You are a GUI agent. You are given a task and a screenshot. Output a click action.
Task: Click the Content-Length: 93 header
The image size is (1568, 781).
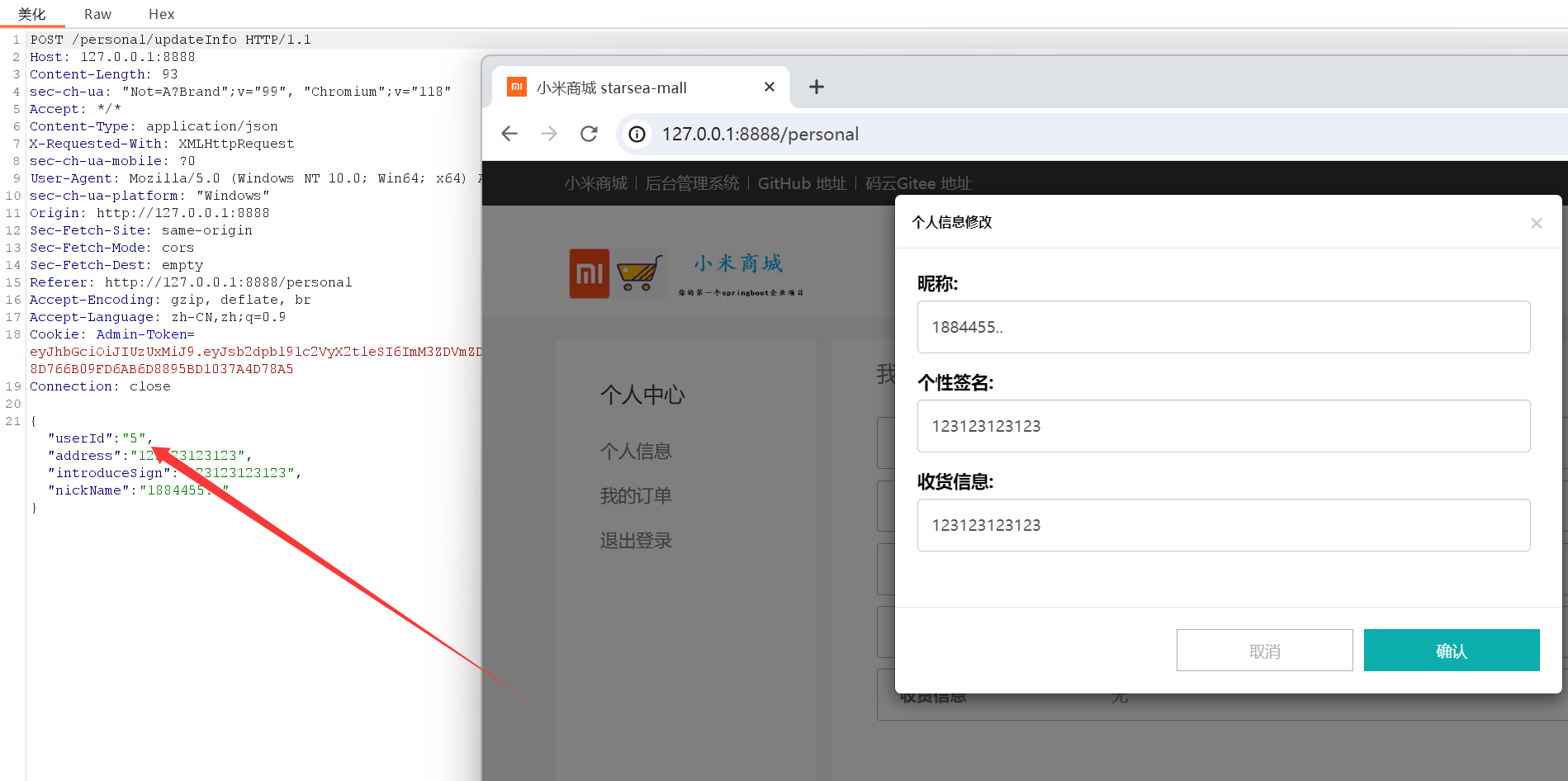pos(104,74)
